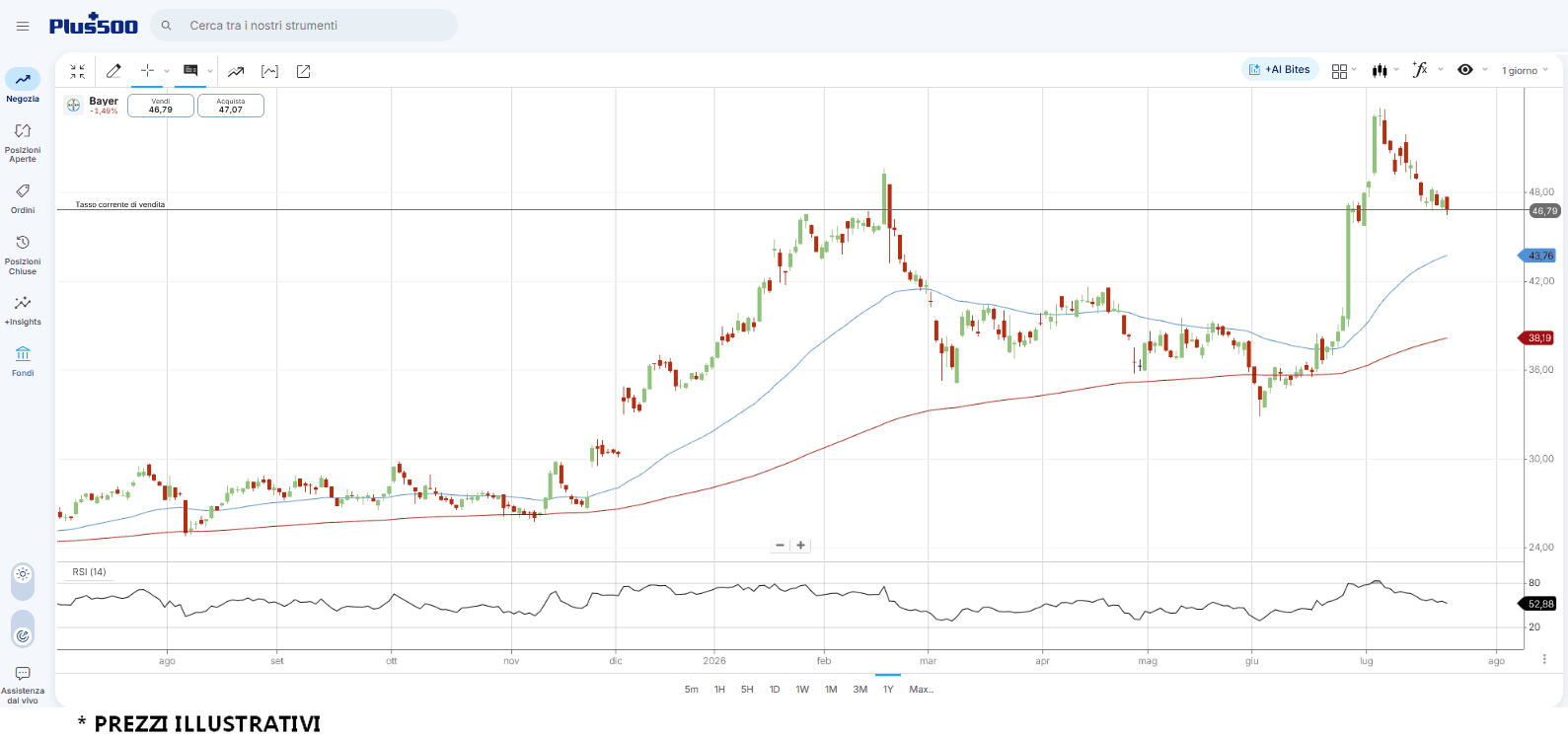Toggle the eye visibility icon
This screenshot has height=738, width=1568.
(1465, 70)
